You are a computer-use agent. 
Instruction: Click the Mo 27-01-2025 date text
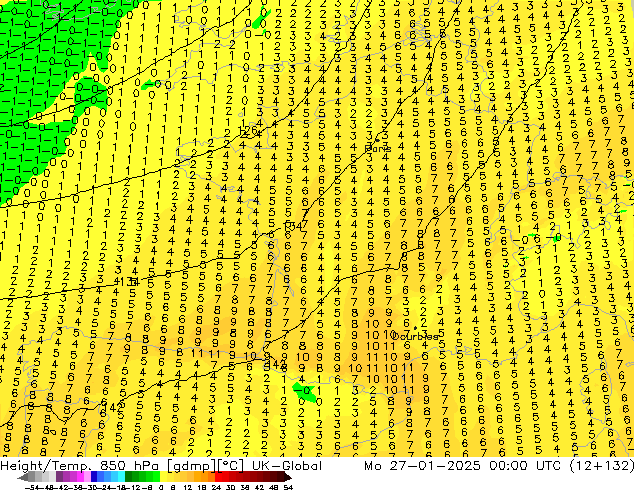(x=423, y=466)
